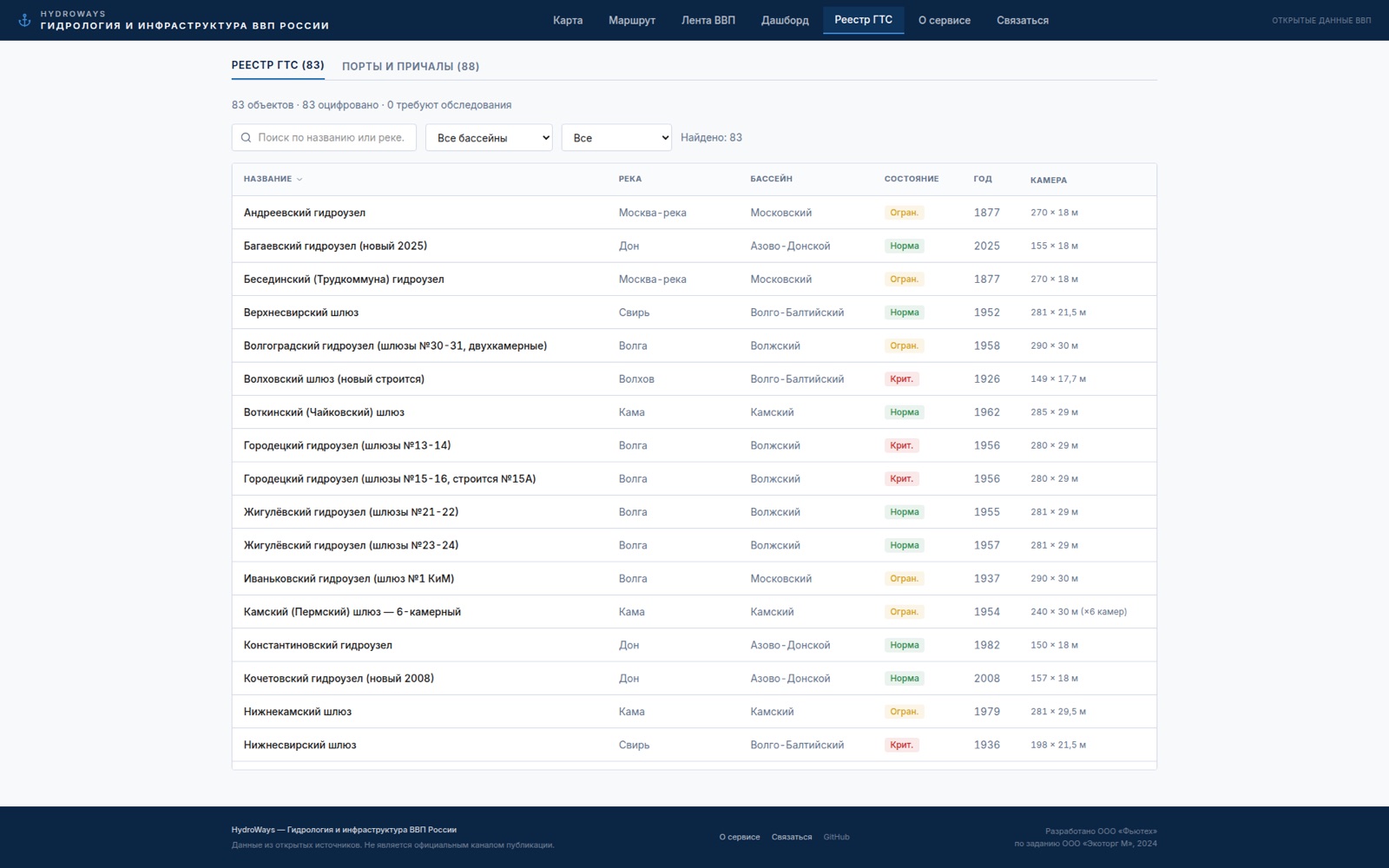Screen dimensions: 1389x868
Task: Go to the Дашборд page
Action: click(785, 20)
